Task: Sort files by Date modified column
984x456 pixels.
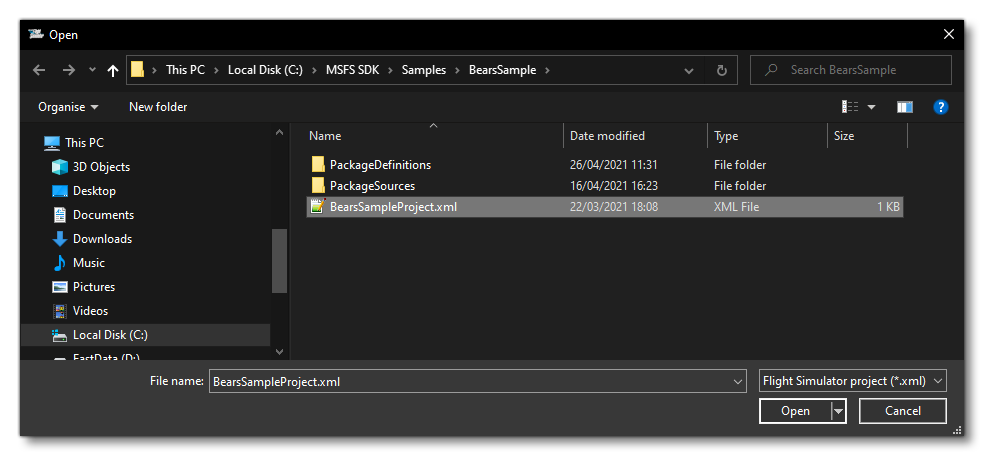Action: click(607, 136)
